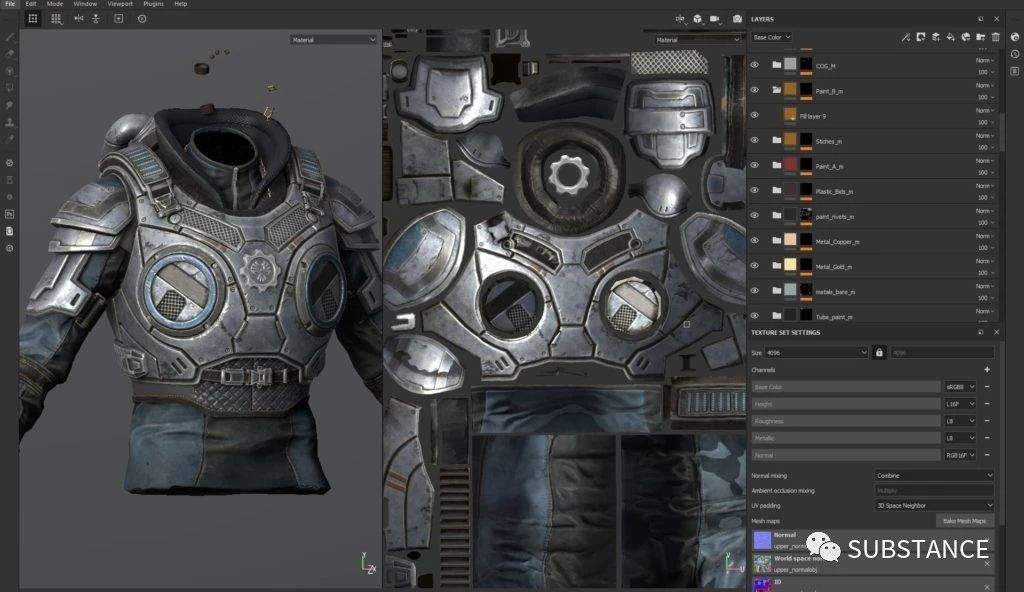Open the Normal mixing Combine dropdown
1024x592 pixels.
(934, 475)
